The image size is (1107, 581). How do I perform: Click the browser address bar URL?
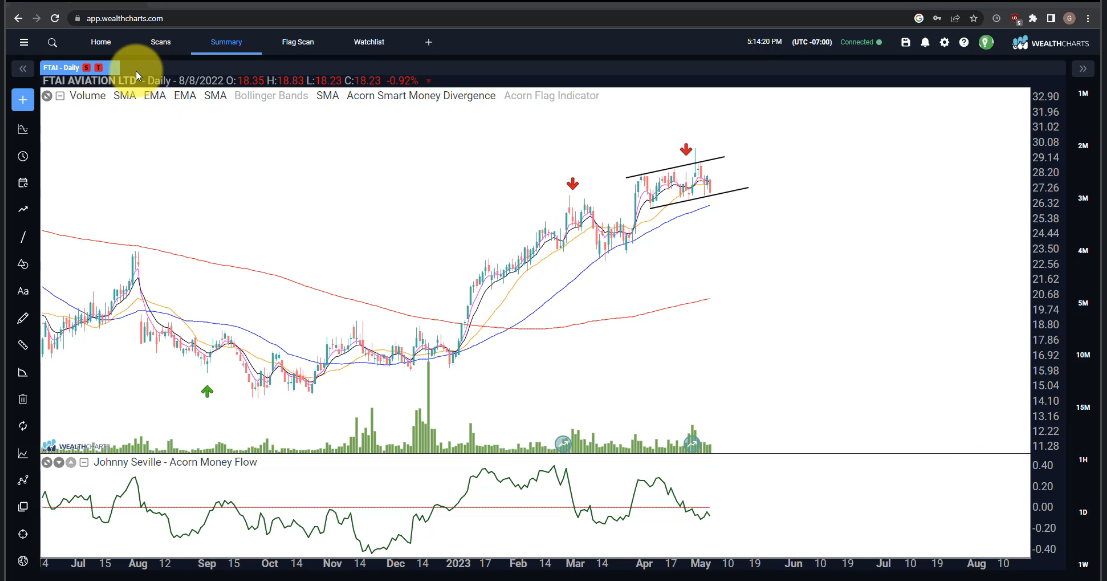coord(124,18)
